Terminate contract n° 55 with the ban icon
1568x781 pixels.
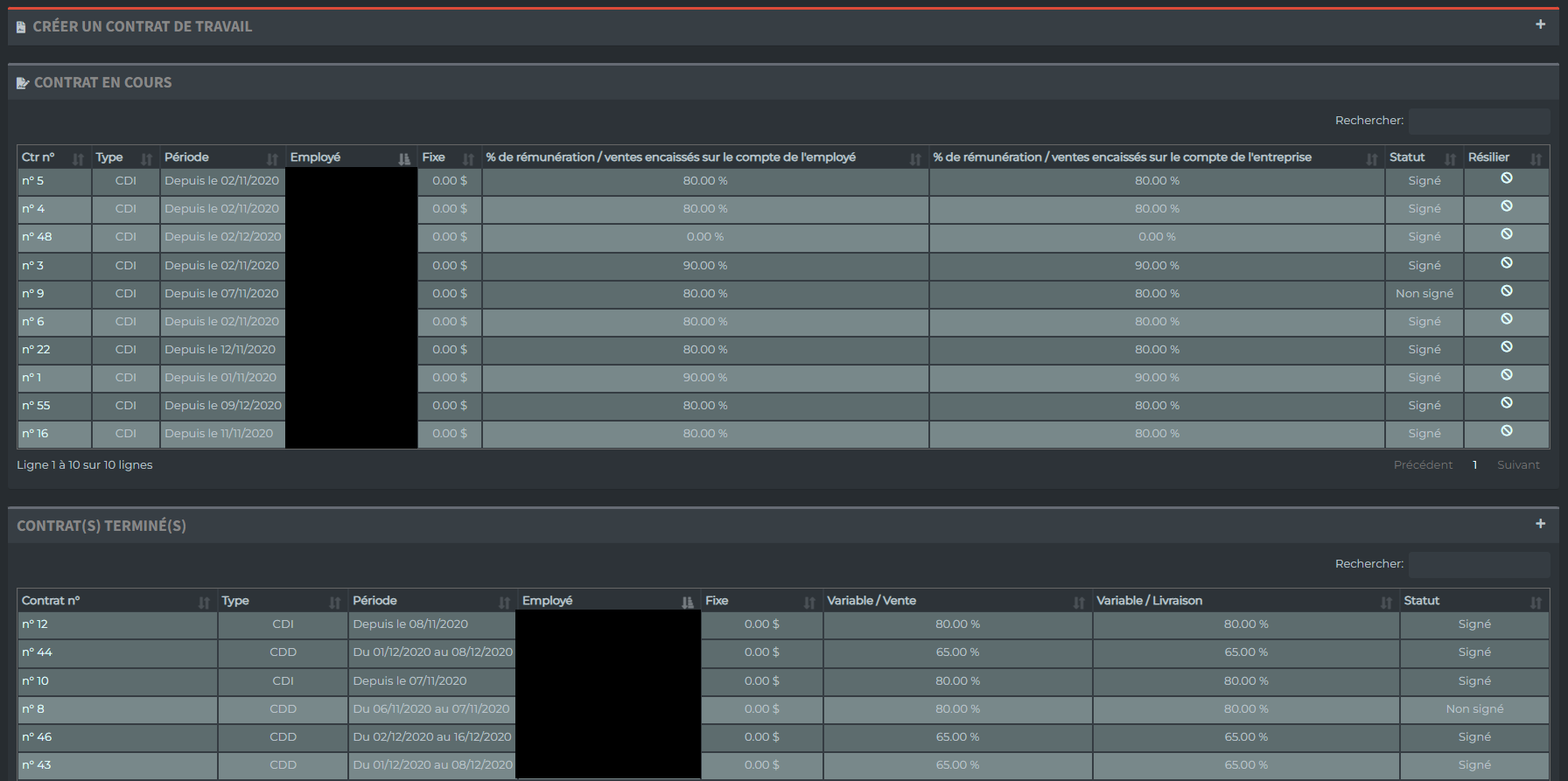pos(1507,402)
